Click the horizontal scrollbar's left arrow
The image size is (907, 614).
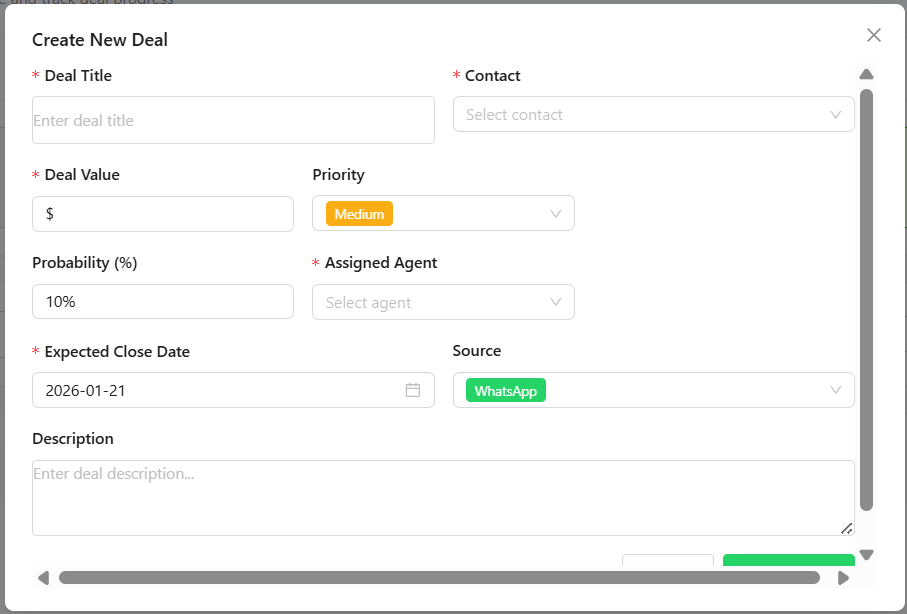[42, 577]
